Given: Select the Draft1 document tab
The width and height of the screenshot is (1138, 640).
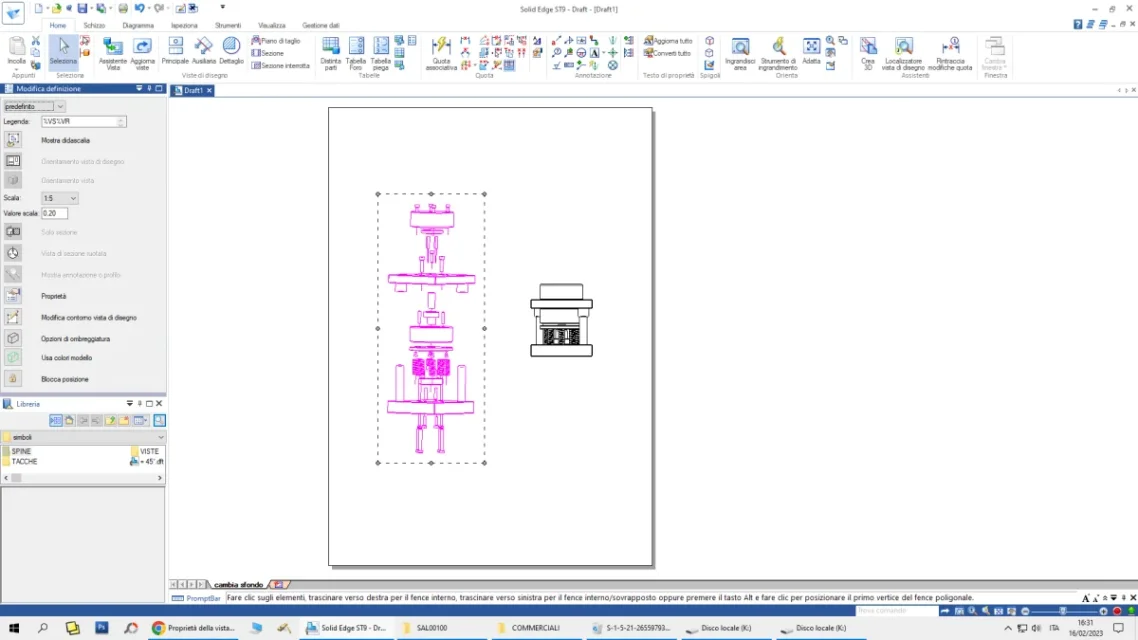Looking at the screenshot, I should (193, 91).
